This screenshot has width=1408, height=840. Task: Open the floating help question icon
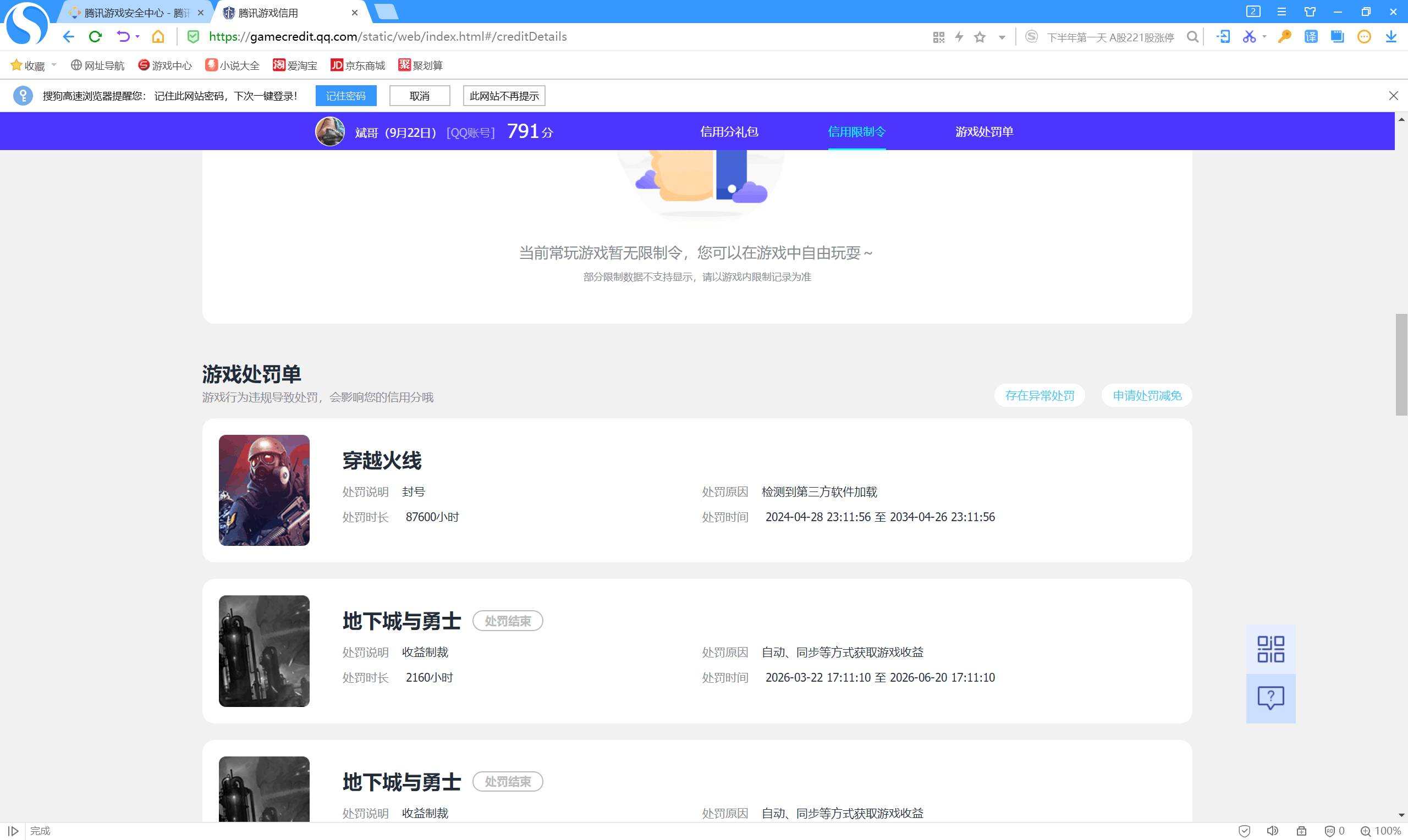pyautogui.click(x=1270, y=699)
